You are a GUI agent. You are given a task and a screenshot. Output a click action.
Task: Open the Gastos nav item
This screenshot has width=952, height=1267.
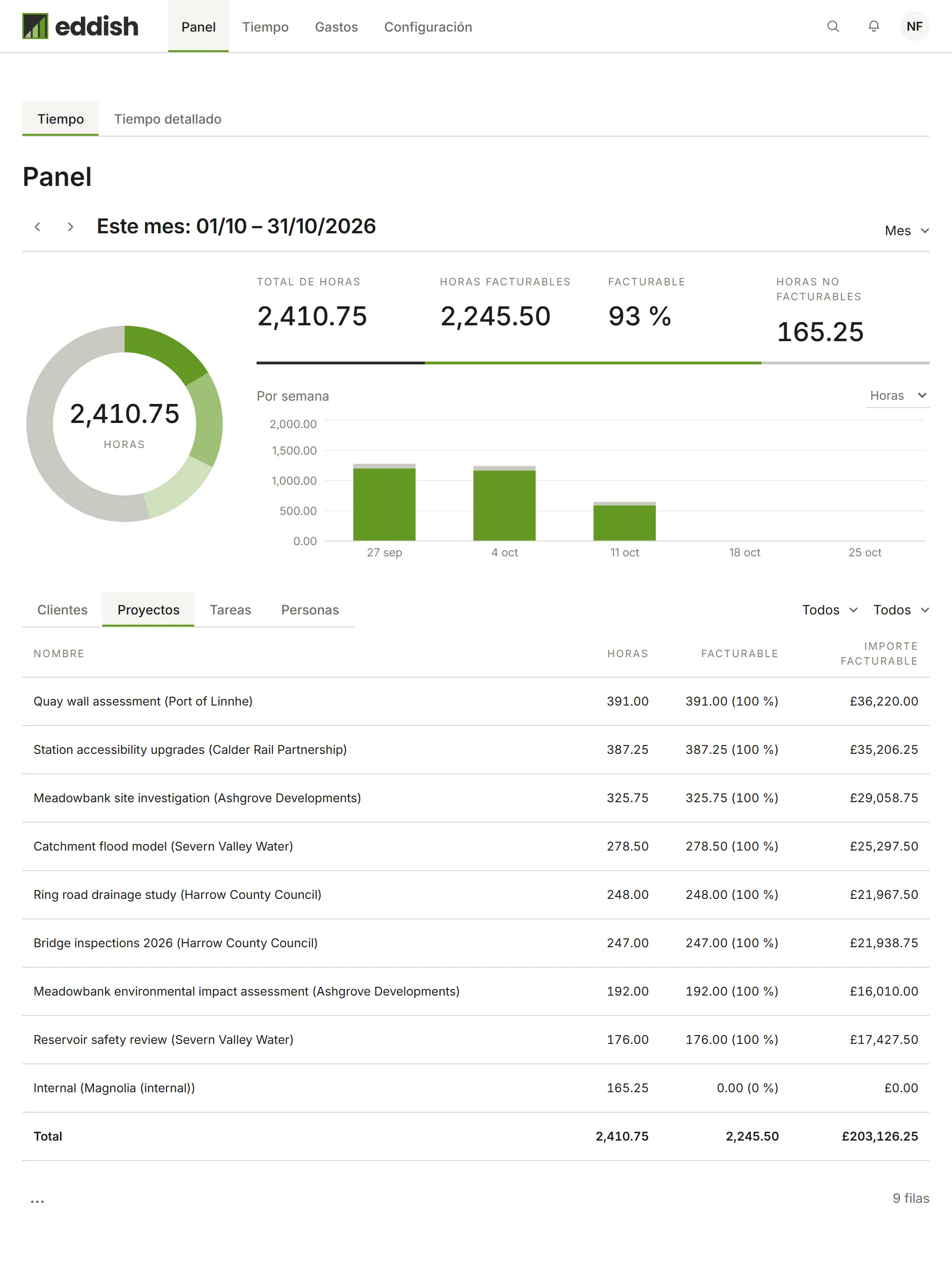coord(336,27)
